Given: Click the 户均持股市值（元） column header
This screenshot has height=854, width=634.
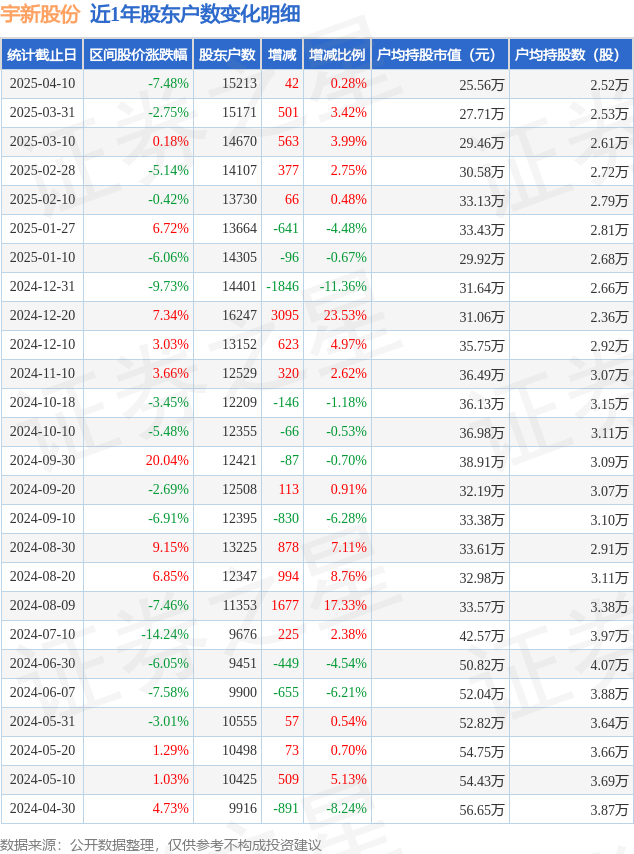Looking at the screenshot, I should (440, 54).
